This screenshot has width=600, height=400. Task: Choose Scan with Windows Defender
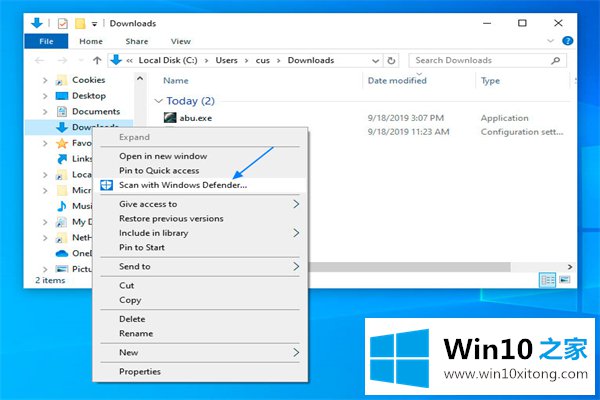199,185
